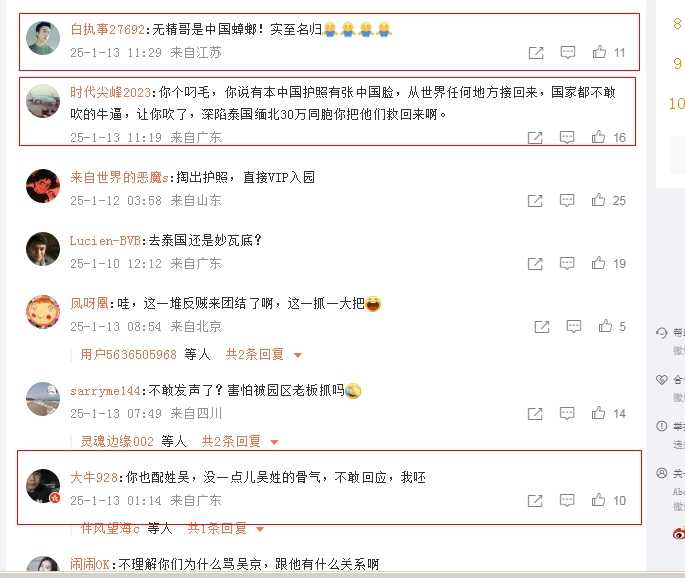Repost Lucien-BVB's comment

pos(535,263)
